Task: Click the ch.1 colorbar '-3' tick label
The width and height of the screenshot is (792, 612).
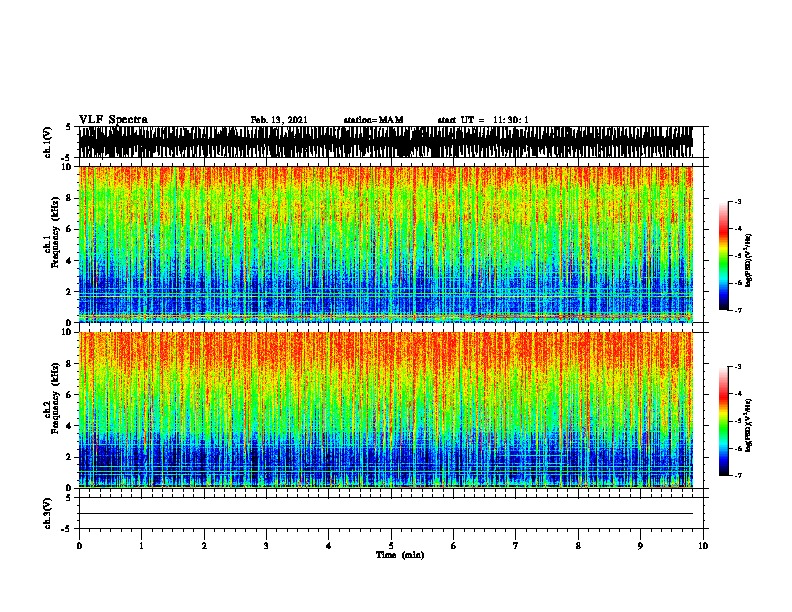Action: click(737, 202)
